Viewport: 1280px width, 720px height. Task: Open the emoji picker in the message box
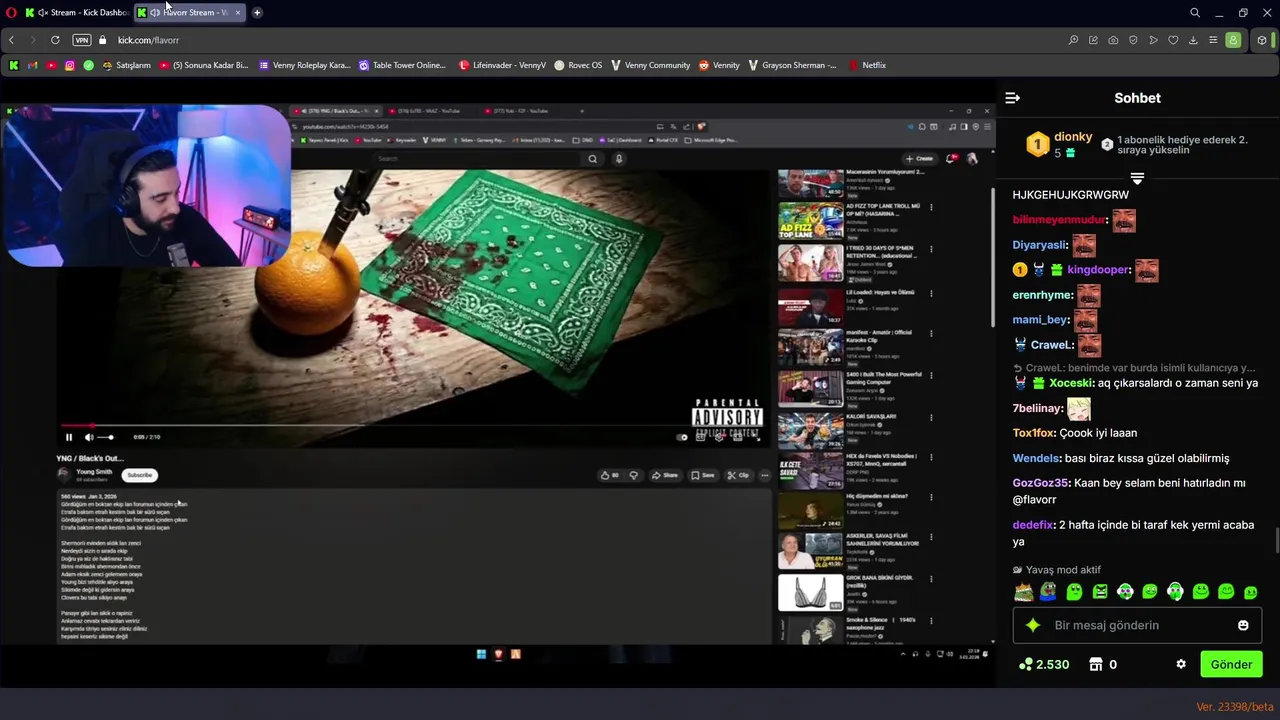[1243, 625]
